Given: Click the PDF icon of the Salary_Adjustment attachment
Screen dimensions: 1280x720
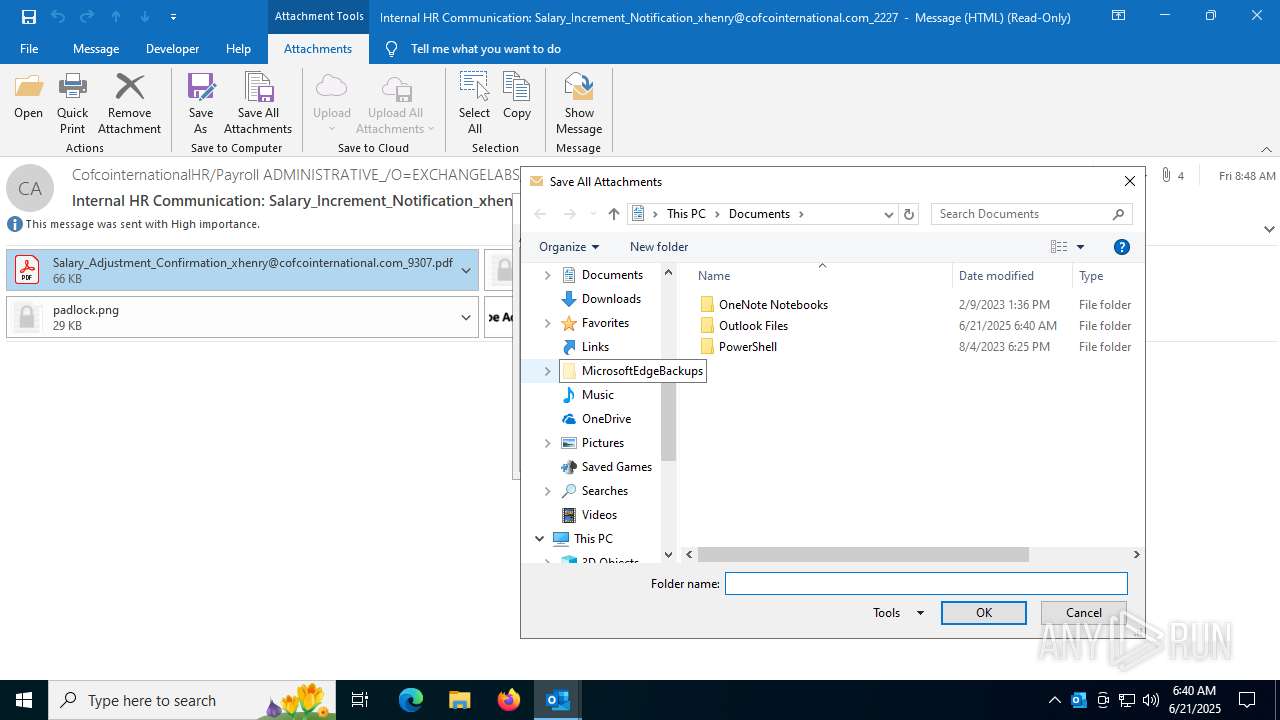Looking at the screenshot, I should point(26,270).
